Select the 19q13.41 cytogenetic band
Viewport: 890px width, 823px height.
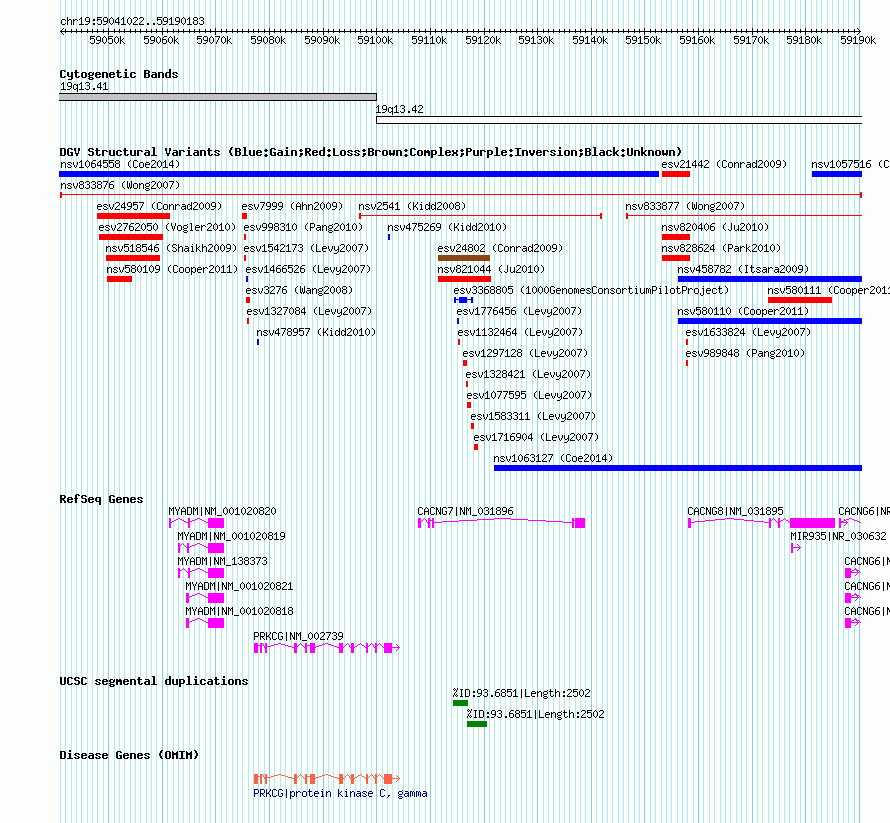pos(217,97)
